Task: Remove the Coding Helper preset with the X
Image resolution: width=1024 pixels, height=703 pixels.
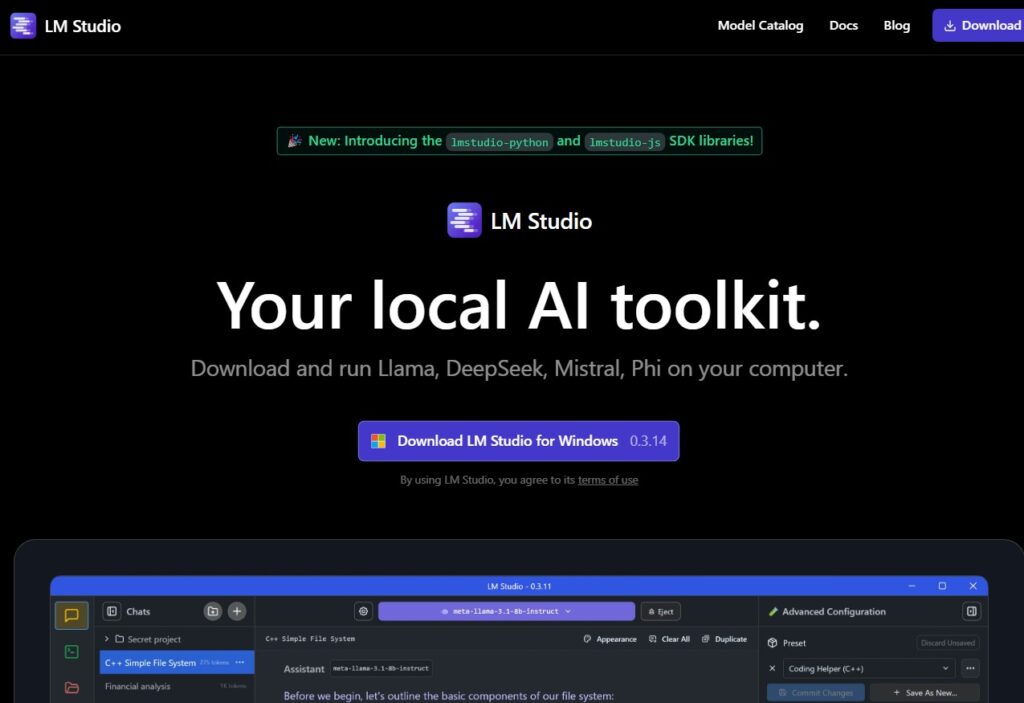Action: [x=771, y=668]
